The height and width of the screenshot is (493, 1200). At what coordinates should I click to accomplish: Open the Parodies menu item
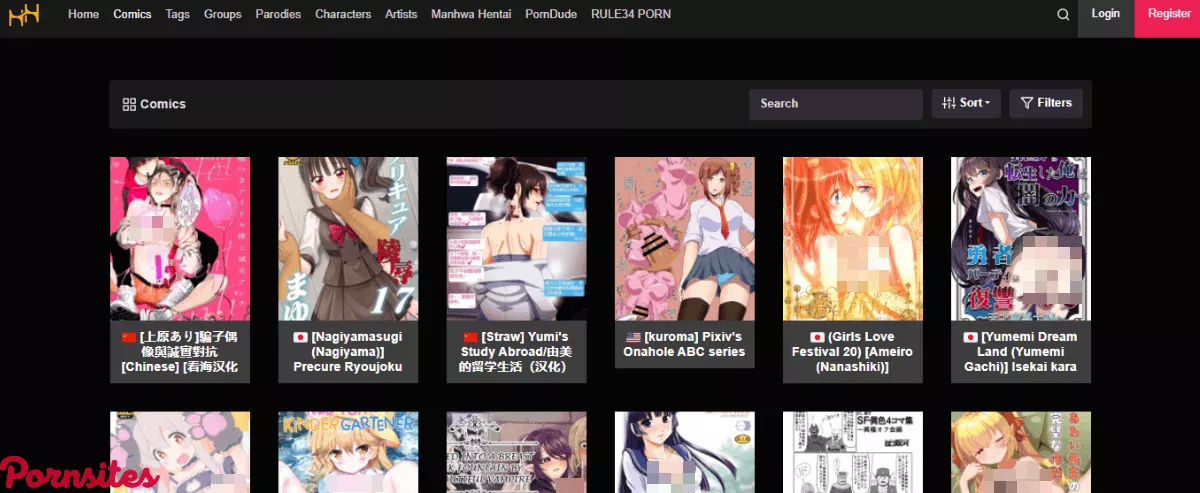(278, 15)
